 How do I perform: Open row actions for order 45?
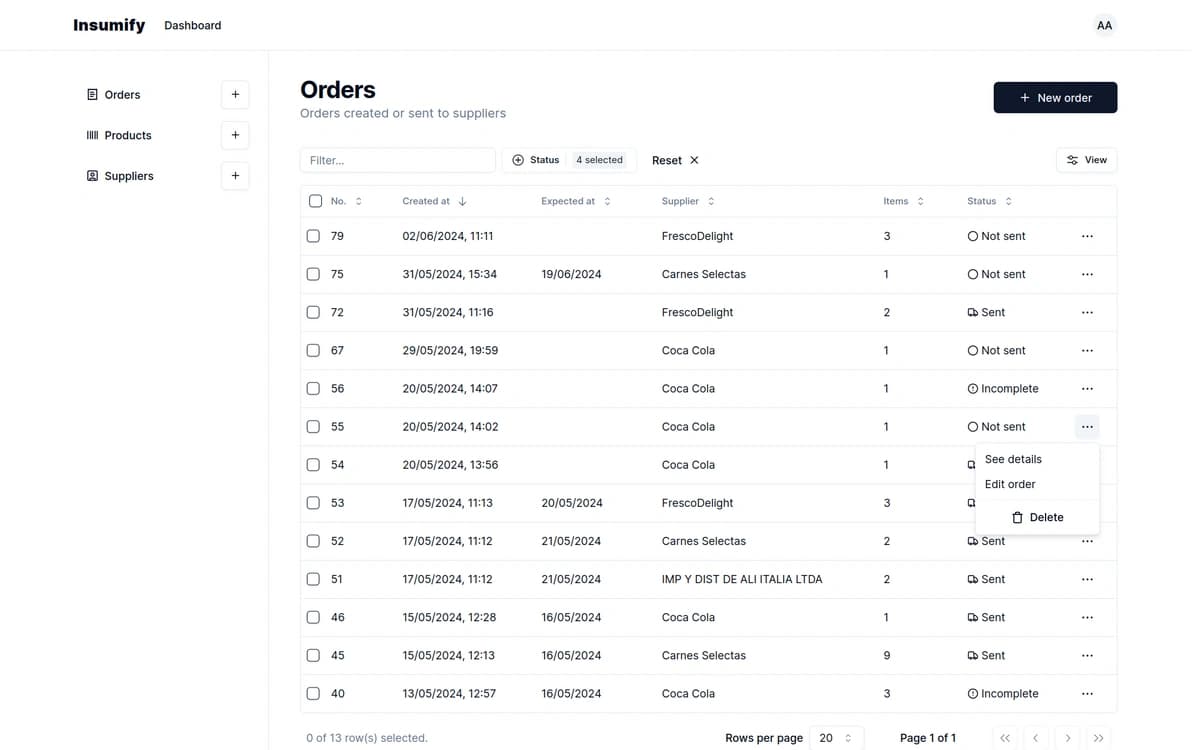(x=1087, y=655)
